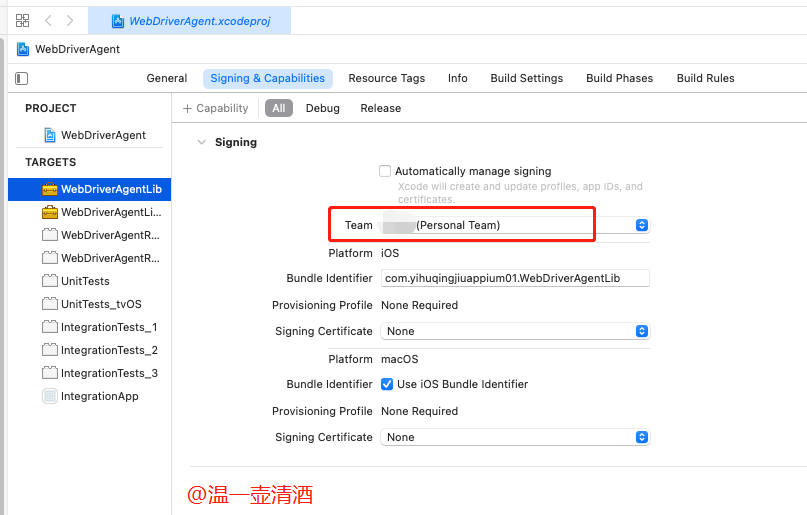Open the Build Phases tab
Image resolution: width=807 pixels, height=515 pixels.
[x=619, y=78]
